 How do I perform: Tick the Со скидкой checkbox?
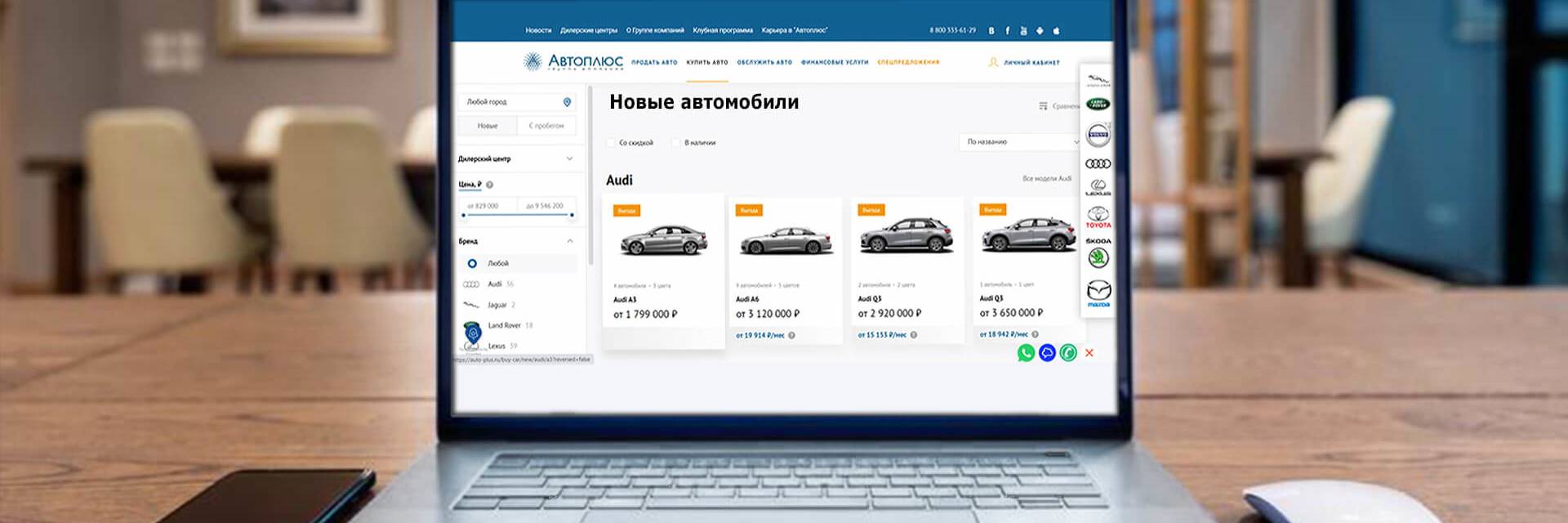point(611,143)
